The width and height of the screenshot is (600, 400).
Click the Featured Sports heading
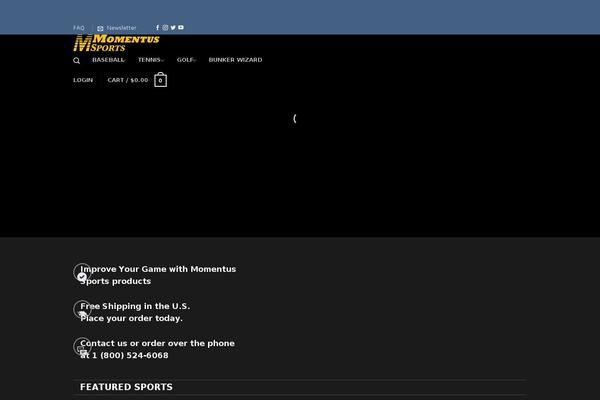(126, 387)
